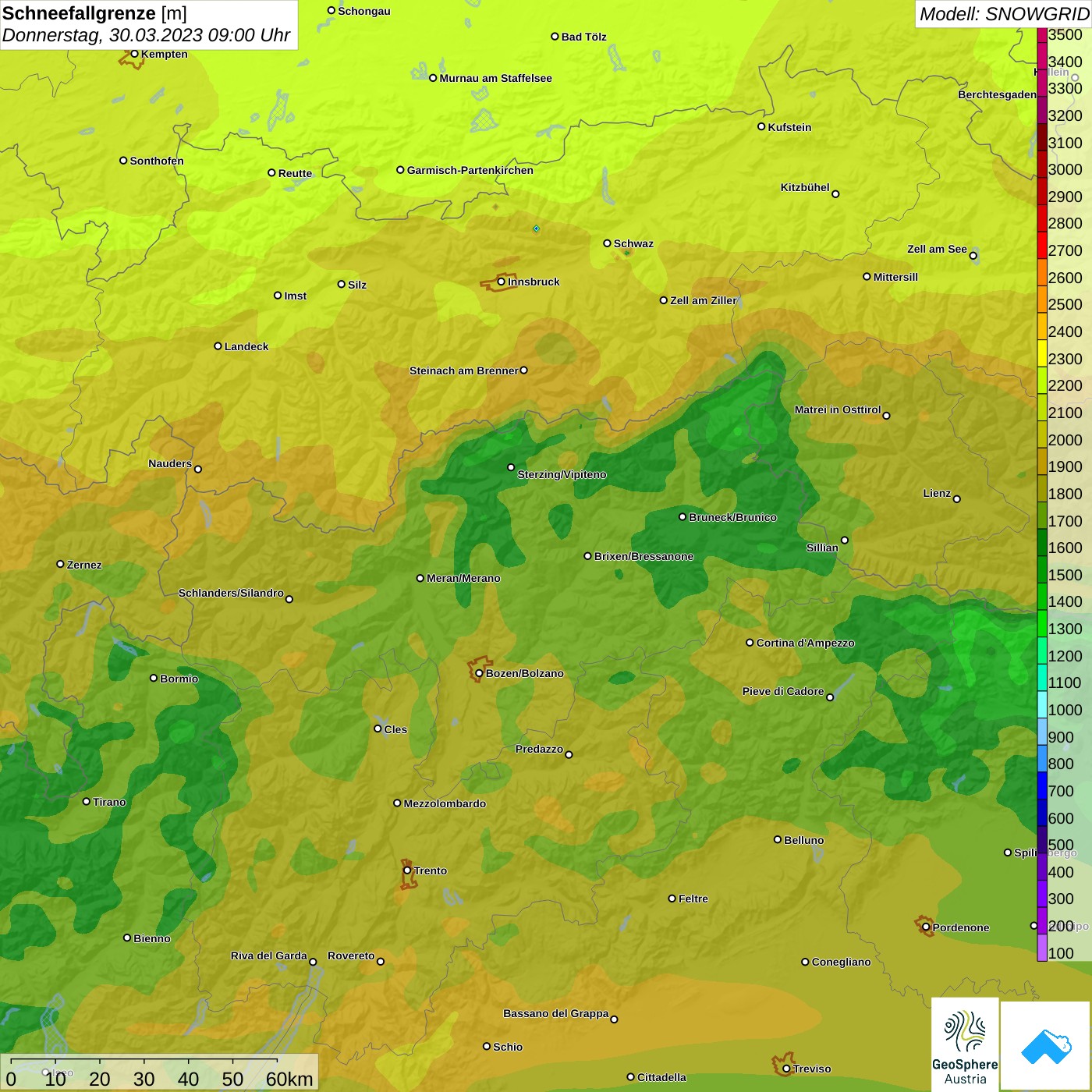Click the Schio location dot

point(487,1046)
